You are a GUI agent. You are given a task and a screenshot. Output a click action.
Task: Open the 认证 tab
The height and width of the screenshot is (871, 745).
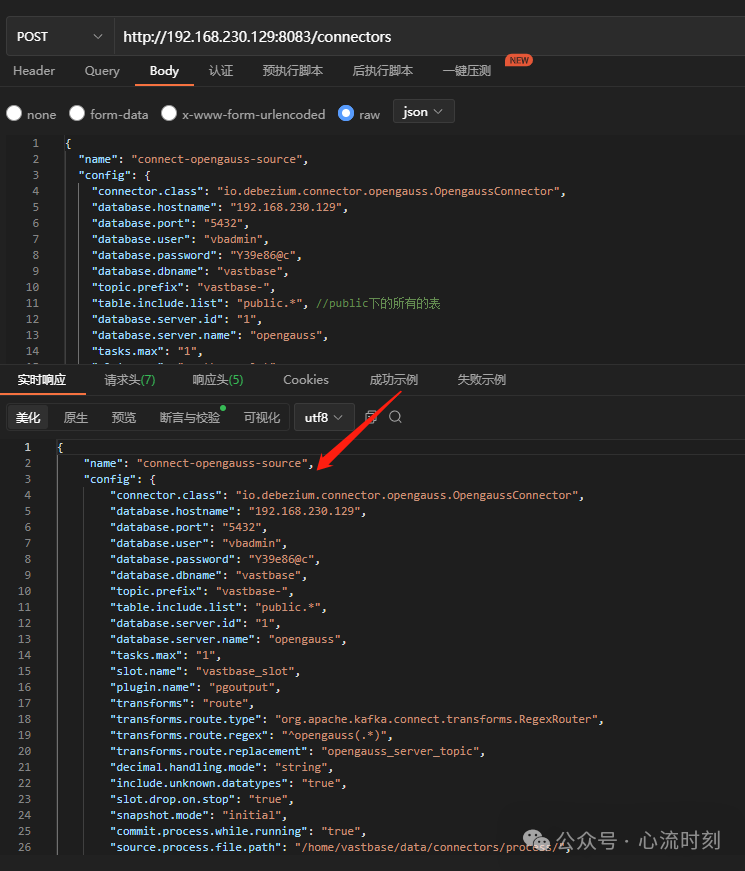click(x=221, y=71)
